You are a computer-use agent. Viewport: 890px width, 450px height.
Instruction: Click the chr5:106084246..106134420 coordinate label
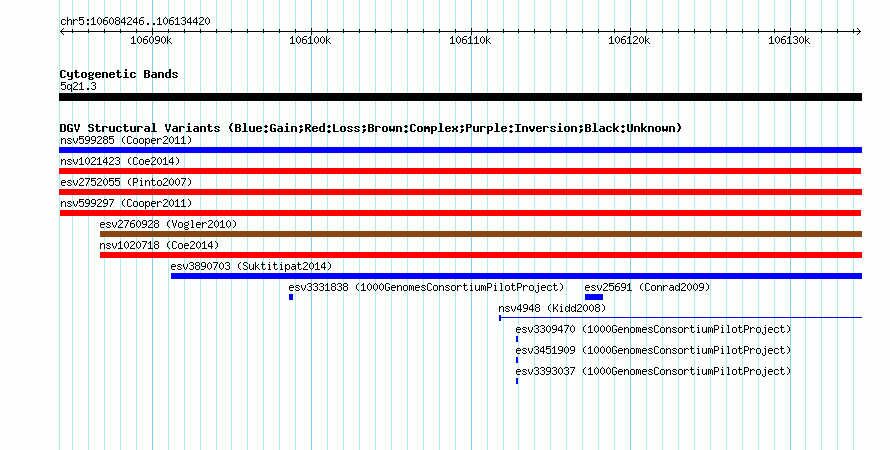(135, 21)
